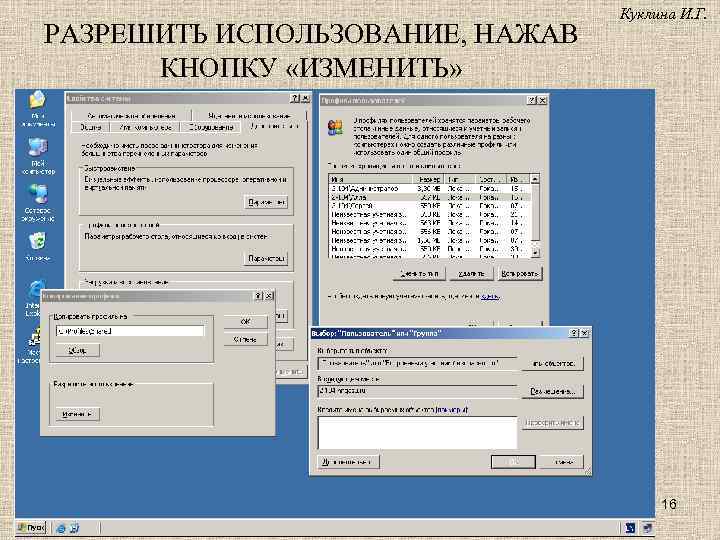
Task: Click Параметры in Профили пользователей section
Action: 266,259
